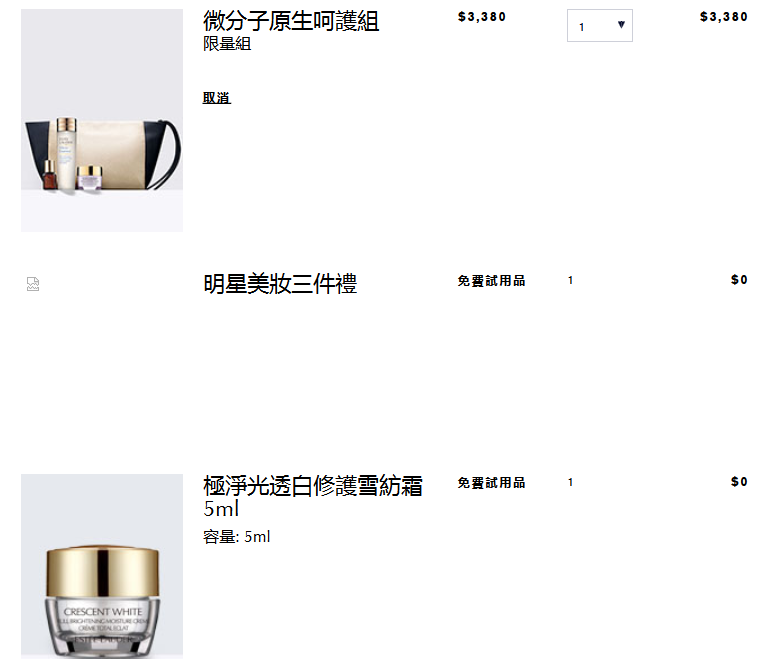Click the $0 total for 極淨光透白修護雪紡霜
Viewport: 769px width, 659px height.
coord(739,482)
